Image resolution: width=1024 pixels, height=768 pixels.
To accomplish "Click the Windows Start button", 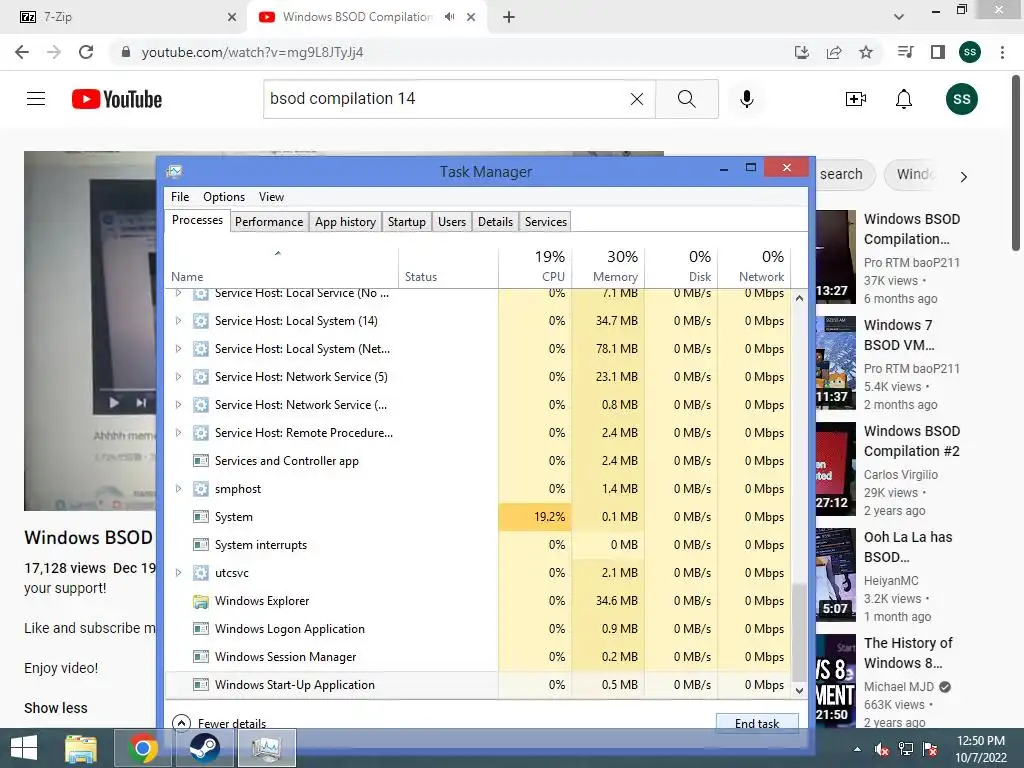I will click(x=24, y=748).
